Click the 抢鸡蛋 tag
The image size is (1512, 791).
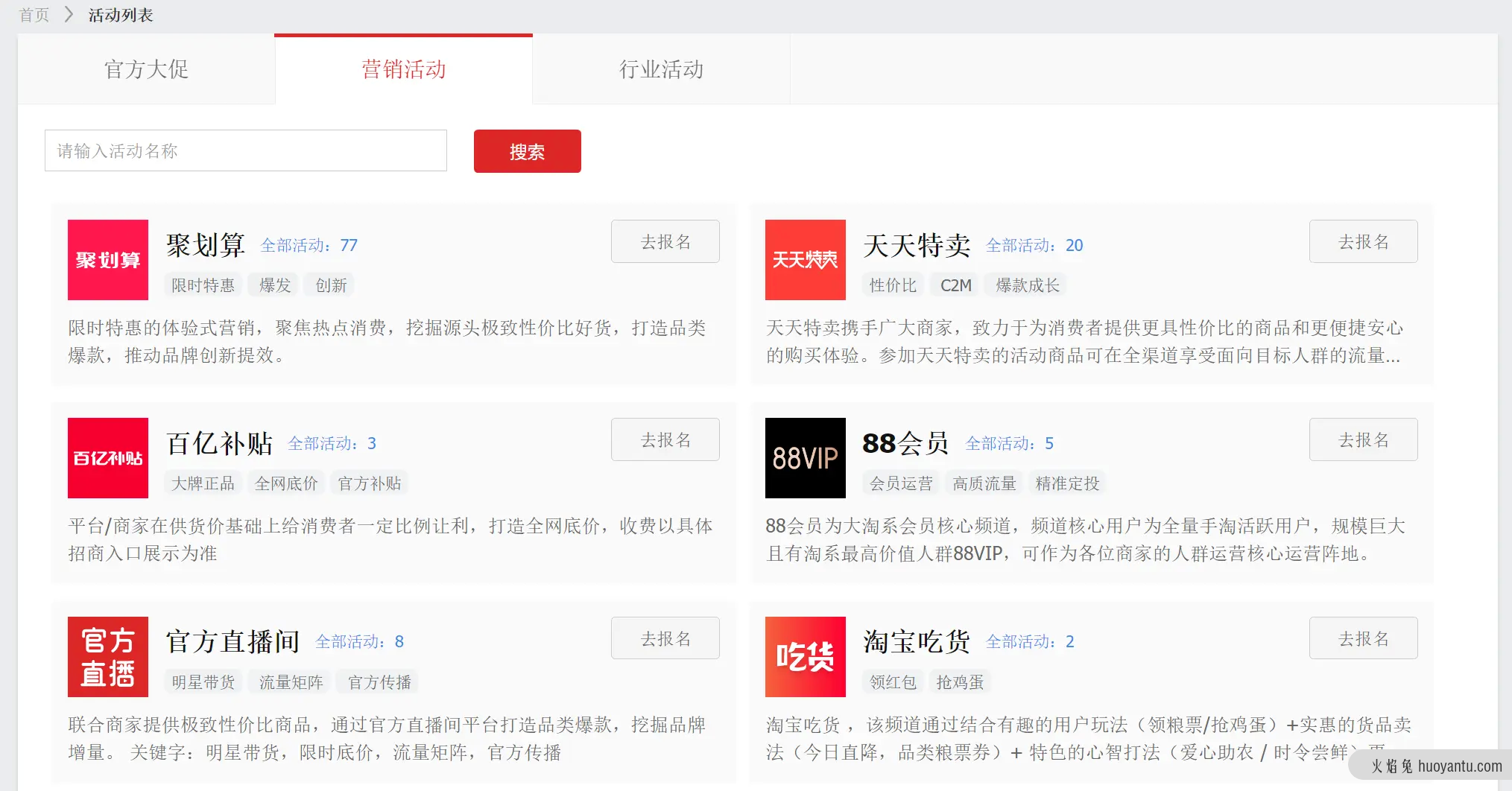[x=961, y=682]
